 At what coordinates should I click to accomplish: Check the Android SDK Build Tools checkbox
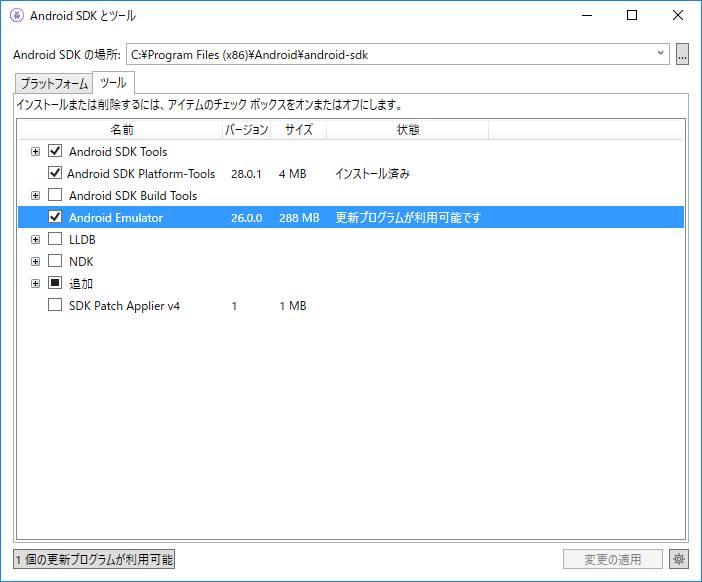tap(55, 195)
